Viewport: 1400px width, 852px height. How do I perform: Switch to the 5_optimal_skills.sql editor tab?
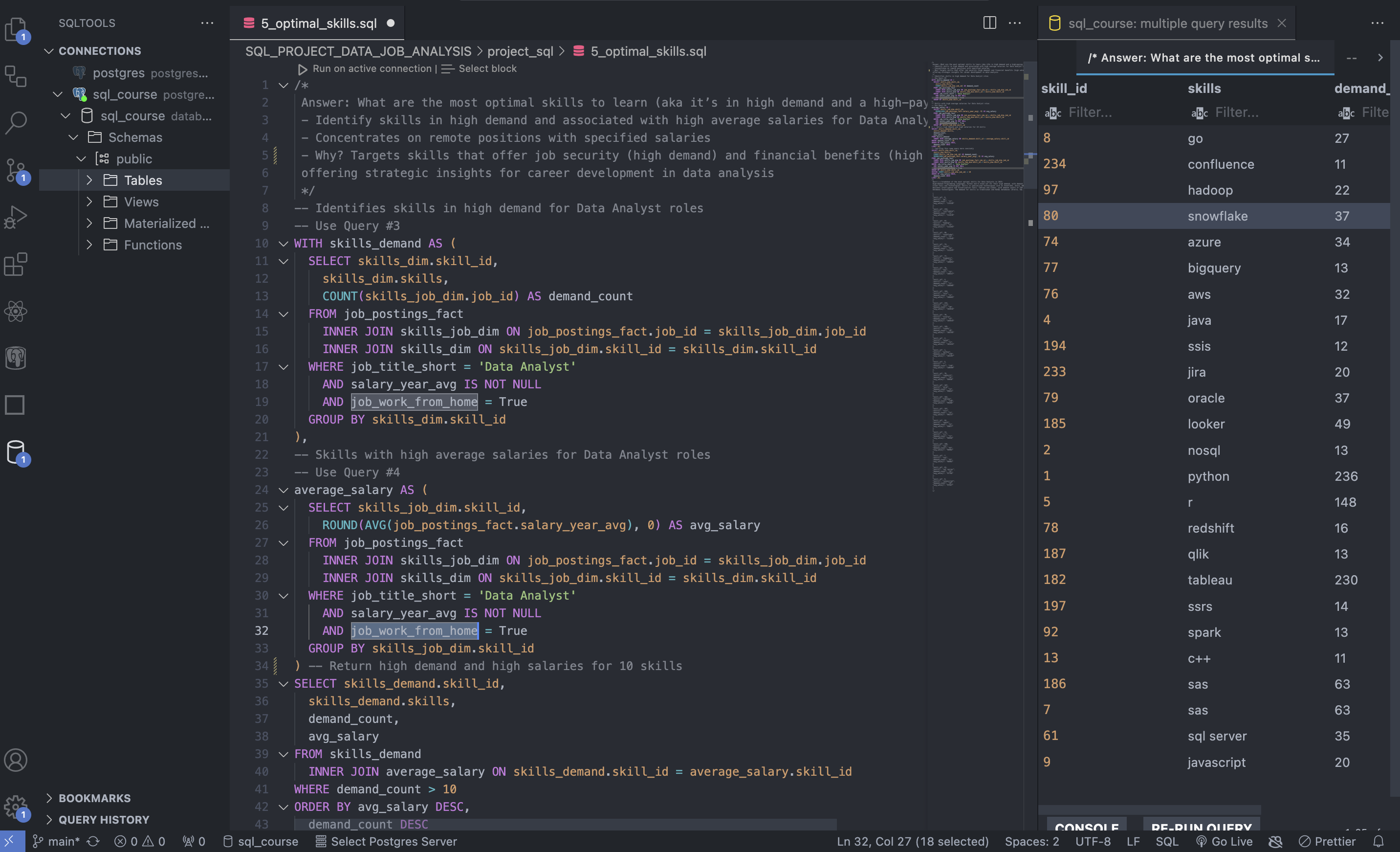point(318,22)
